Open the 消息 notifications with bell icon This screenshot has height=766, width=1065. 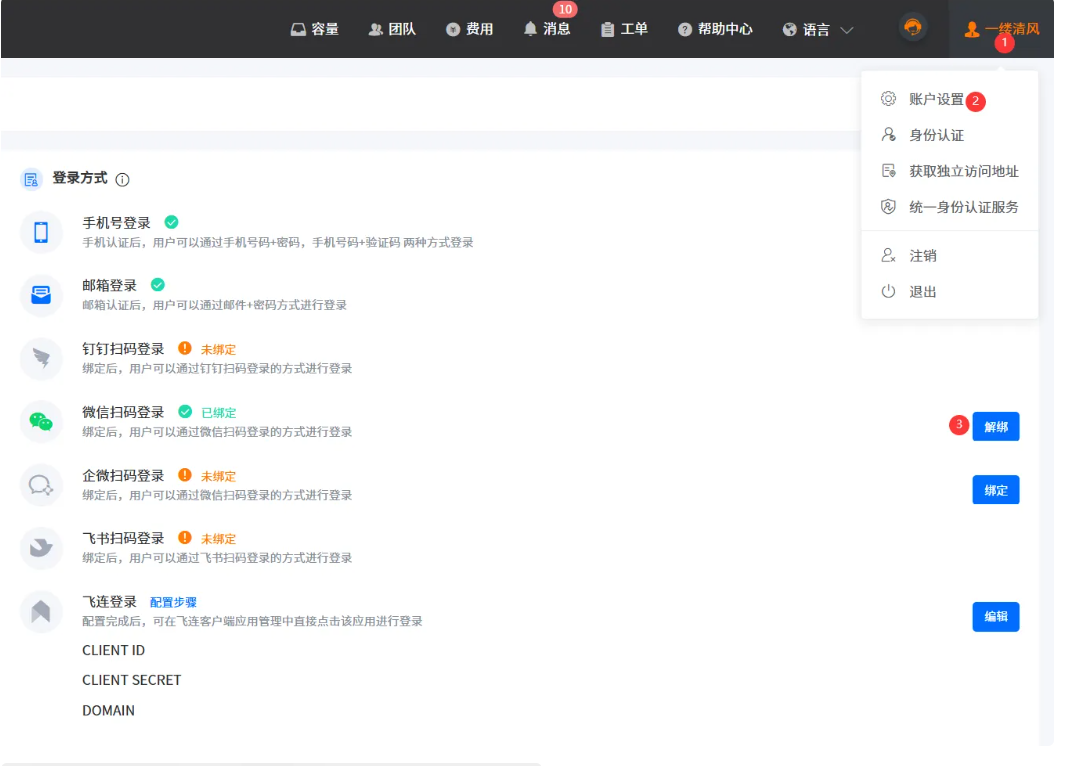click(547, 29)
